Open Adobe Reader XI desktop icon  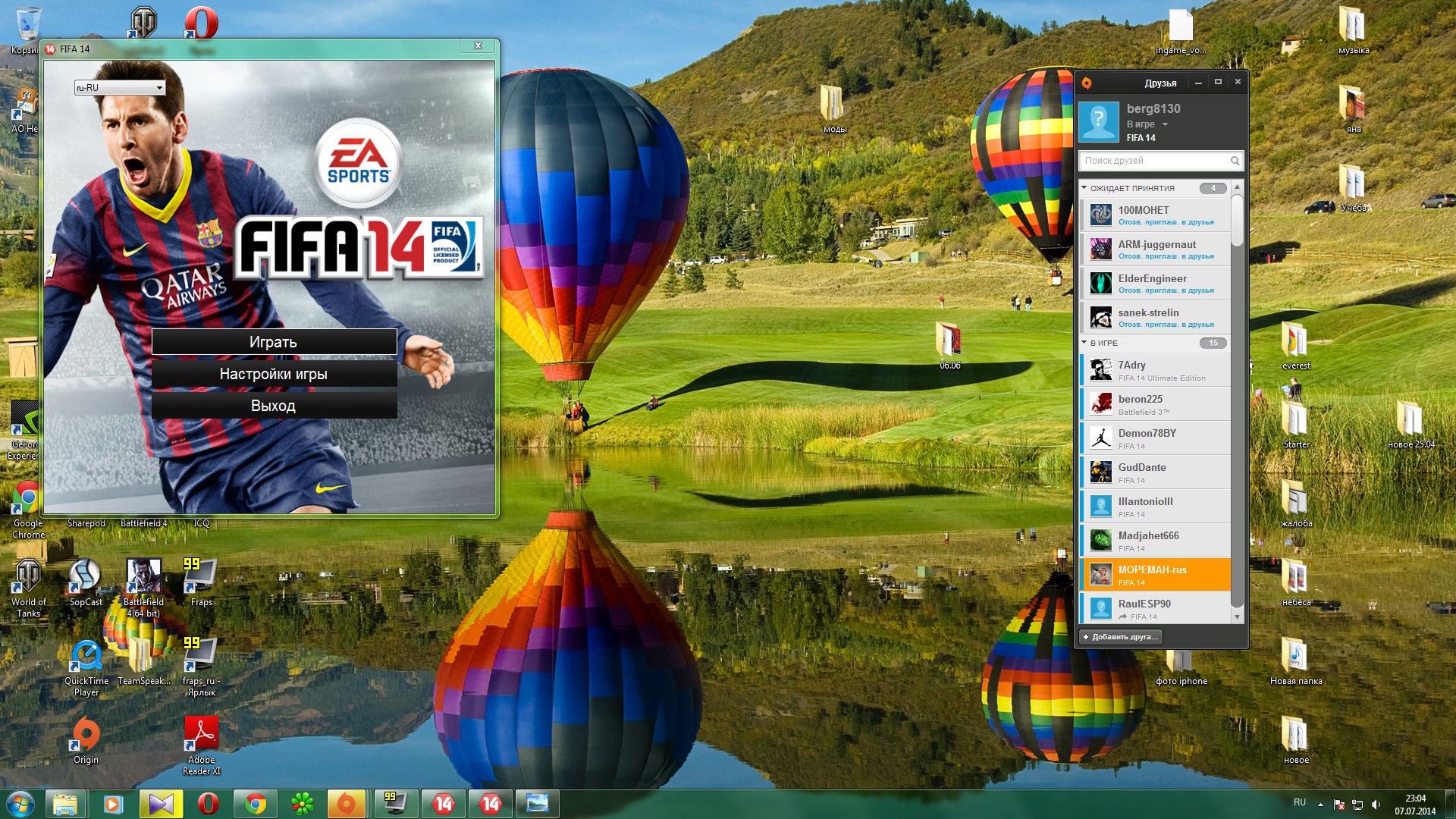click(x=201, y=745)
